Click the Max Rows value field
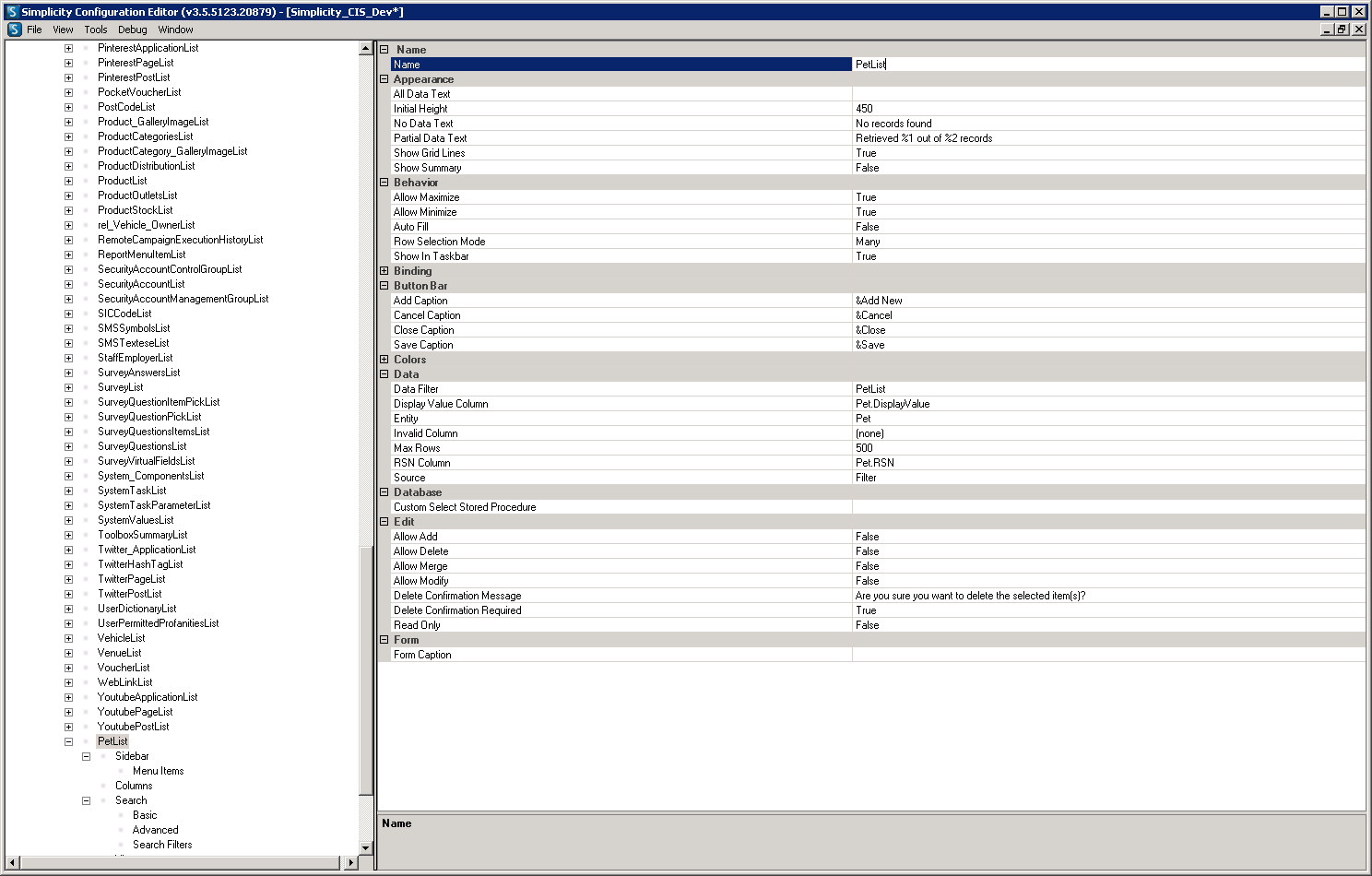The image size is (1372, 876). coord(1106,448)
